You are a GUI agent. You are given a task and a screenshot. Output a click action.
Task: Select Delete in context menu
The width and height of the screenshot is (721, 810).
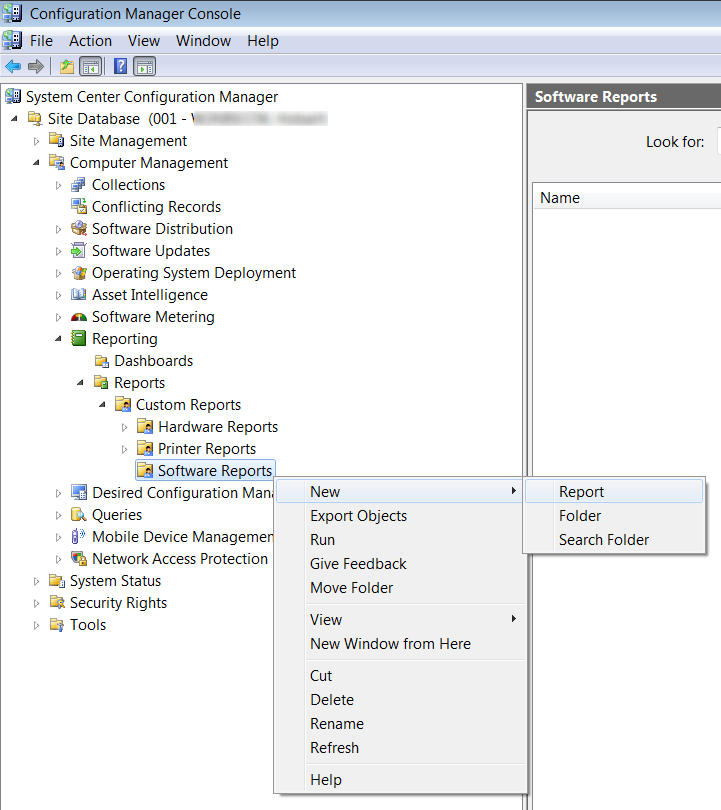(400, 699)
